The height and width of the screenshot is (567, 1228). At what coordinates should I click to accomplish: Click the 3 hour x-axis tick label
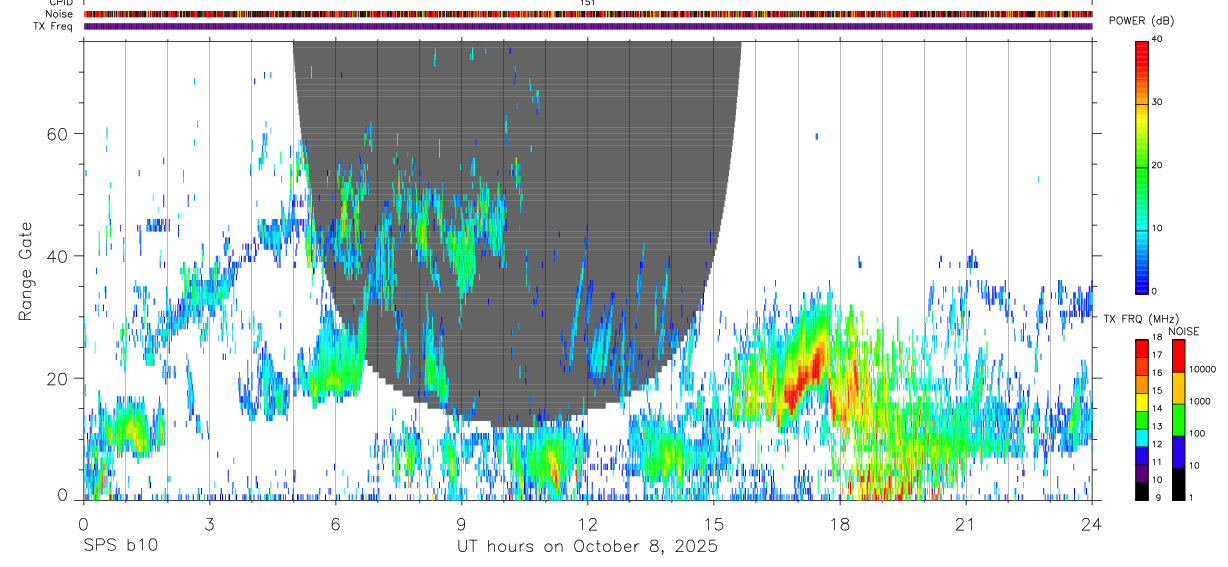coord(209,523)
